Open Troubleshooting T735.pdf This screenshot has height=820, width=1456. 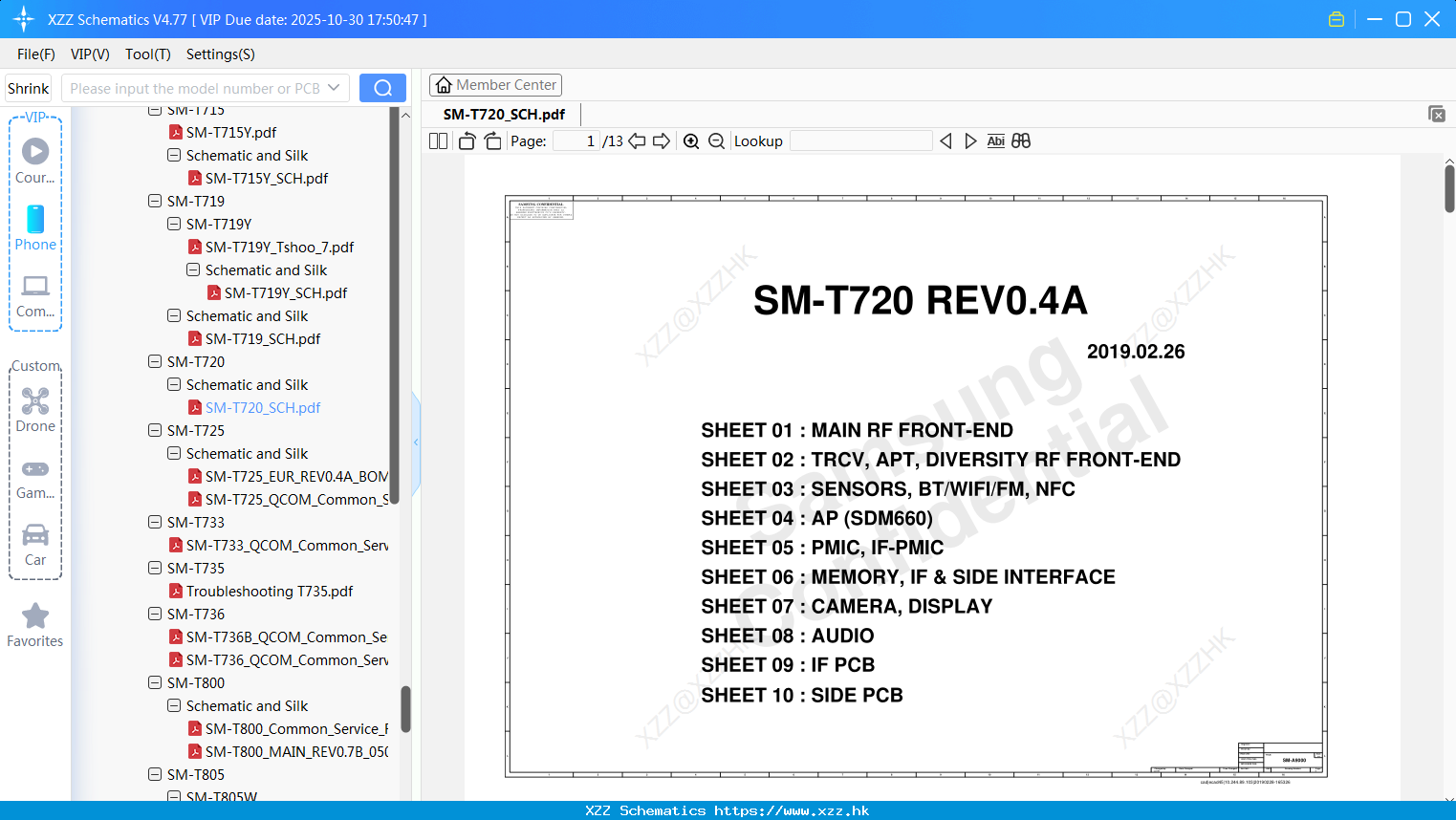[270, 591]
